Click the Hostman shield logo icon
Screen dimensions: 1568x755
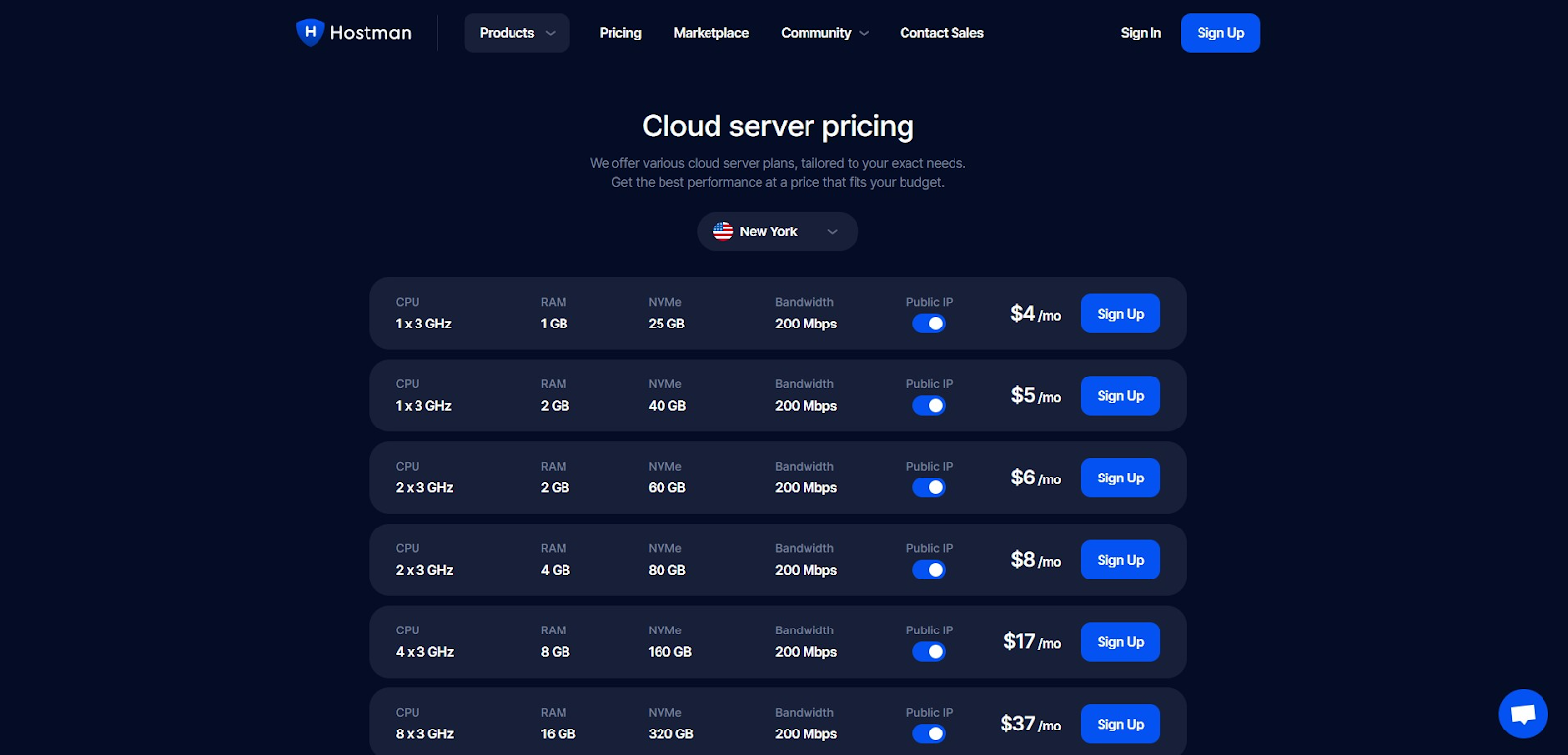[x=310, y=32]
